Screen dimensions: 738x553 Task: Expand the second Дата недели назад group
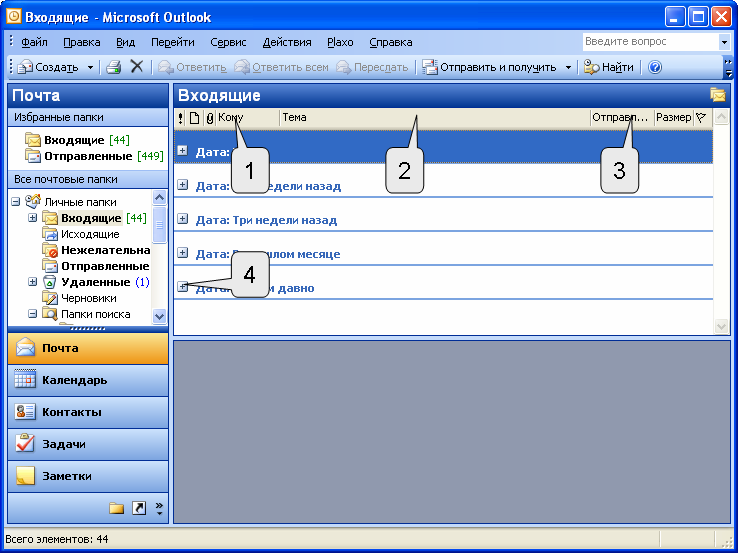(x=183, y=185)
